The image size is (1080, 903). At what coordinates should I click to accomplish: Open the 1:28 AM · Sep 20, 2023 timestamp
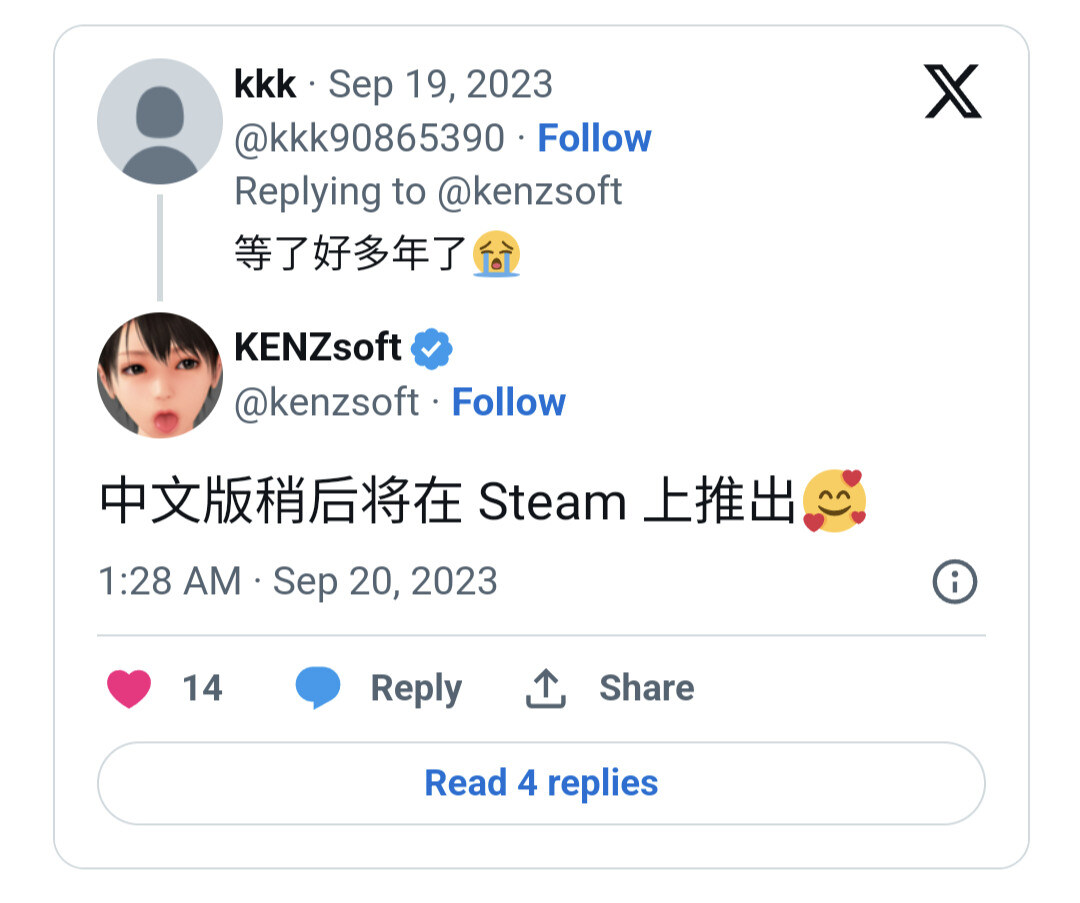(x=298, y=581)
